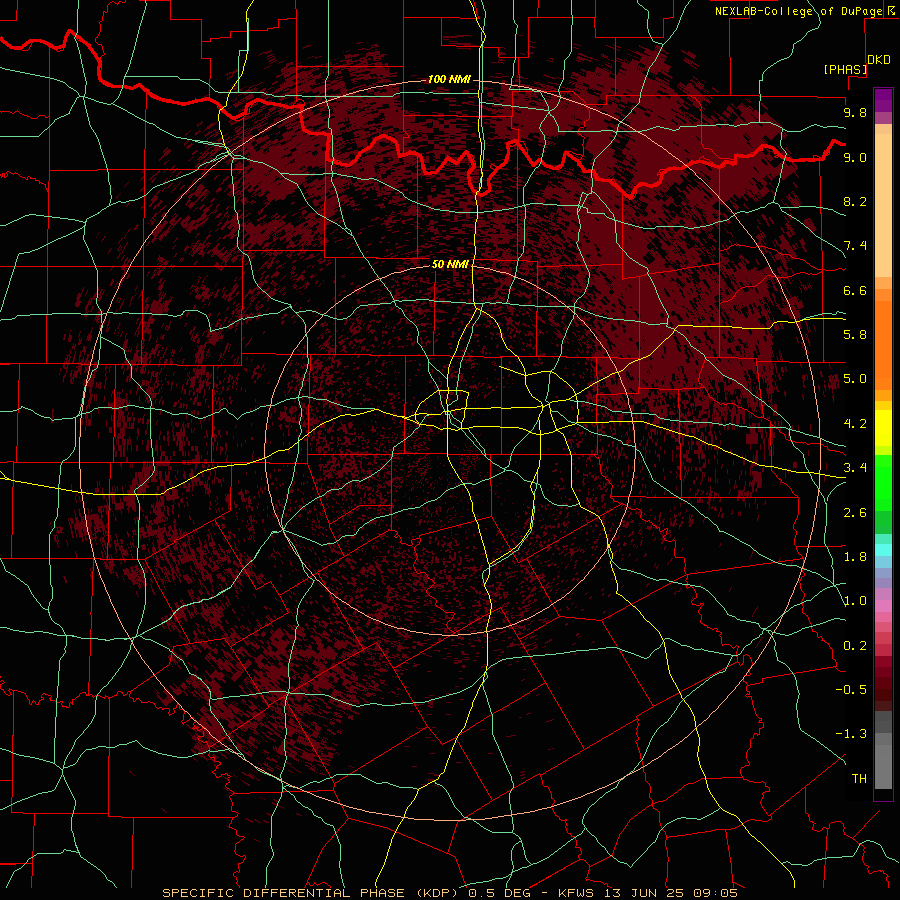This screenshot has width=900, height=900.
Task: Click the 50 NMI range ring label
Action: pos(450,264)
